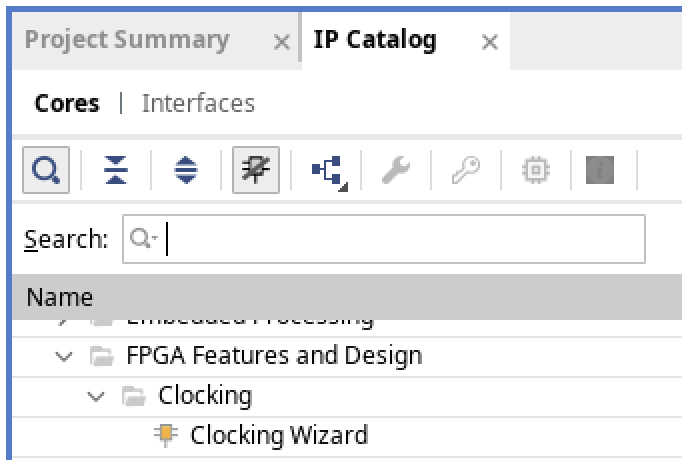
Task: Click inside the Search input field
Action: tap(400, 239)
